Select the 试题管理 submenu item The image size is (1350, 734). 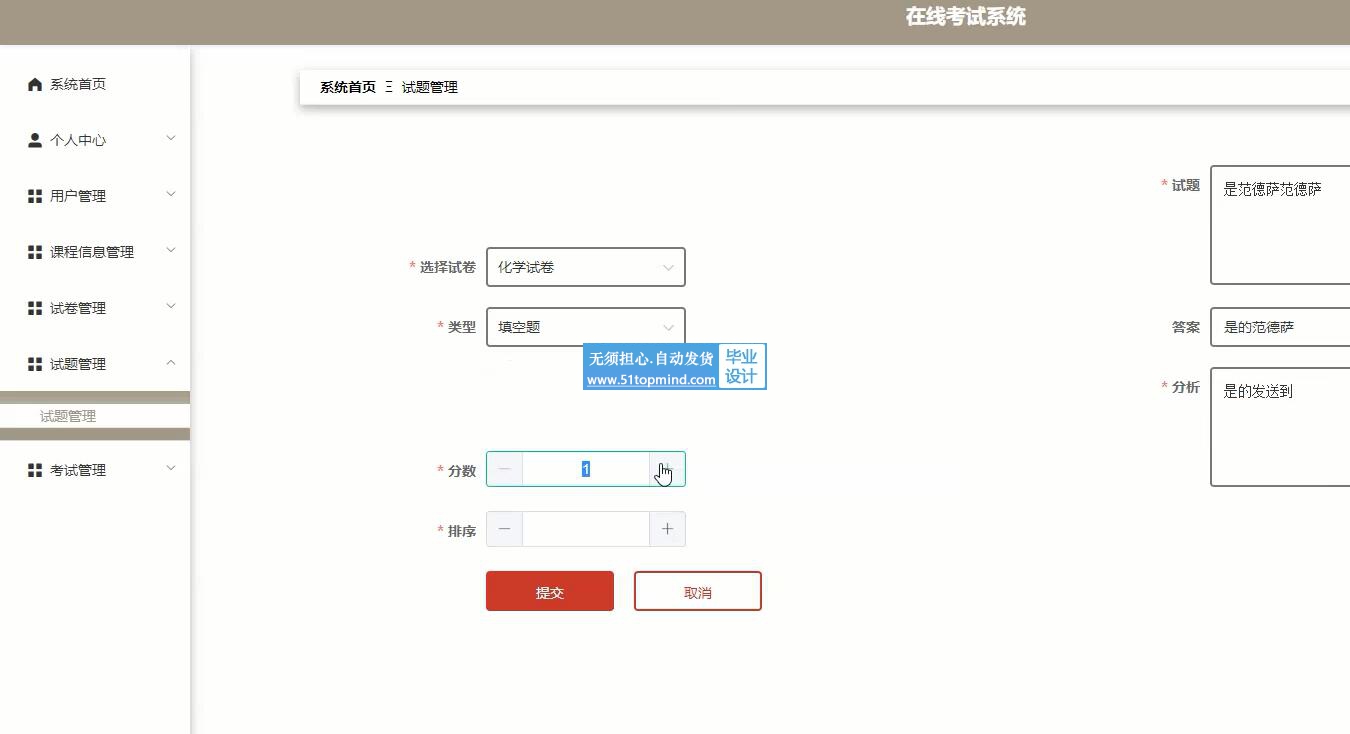pyautogui.click(x=68, y=416)
